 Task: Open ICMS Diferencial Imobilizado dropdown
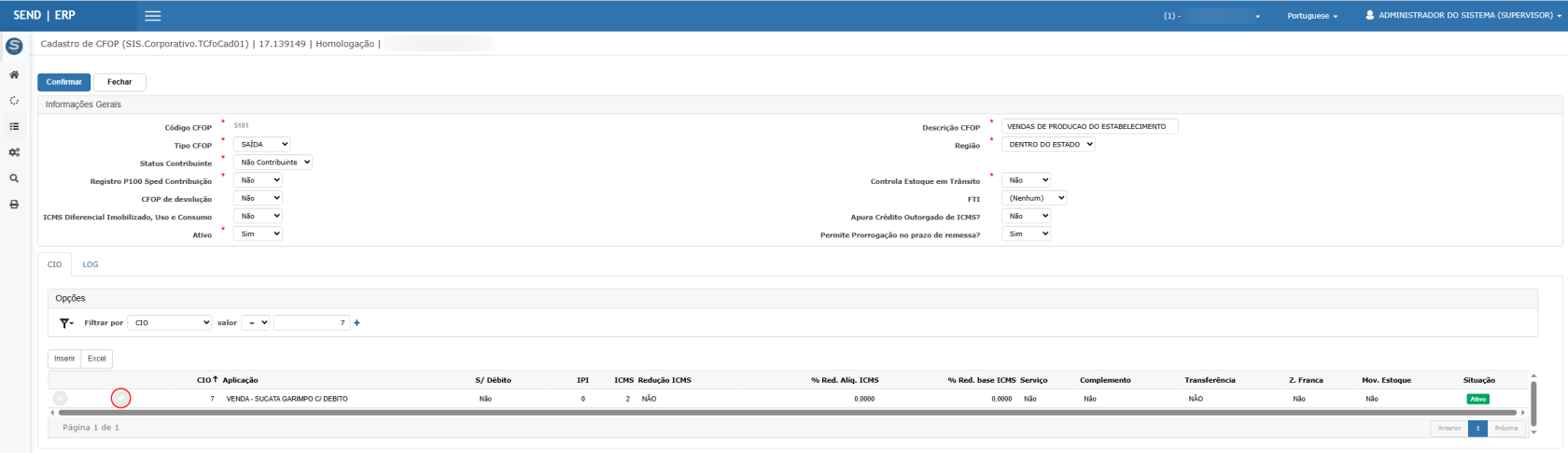pos(258,216)
